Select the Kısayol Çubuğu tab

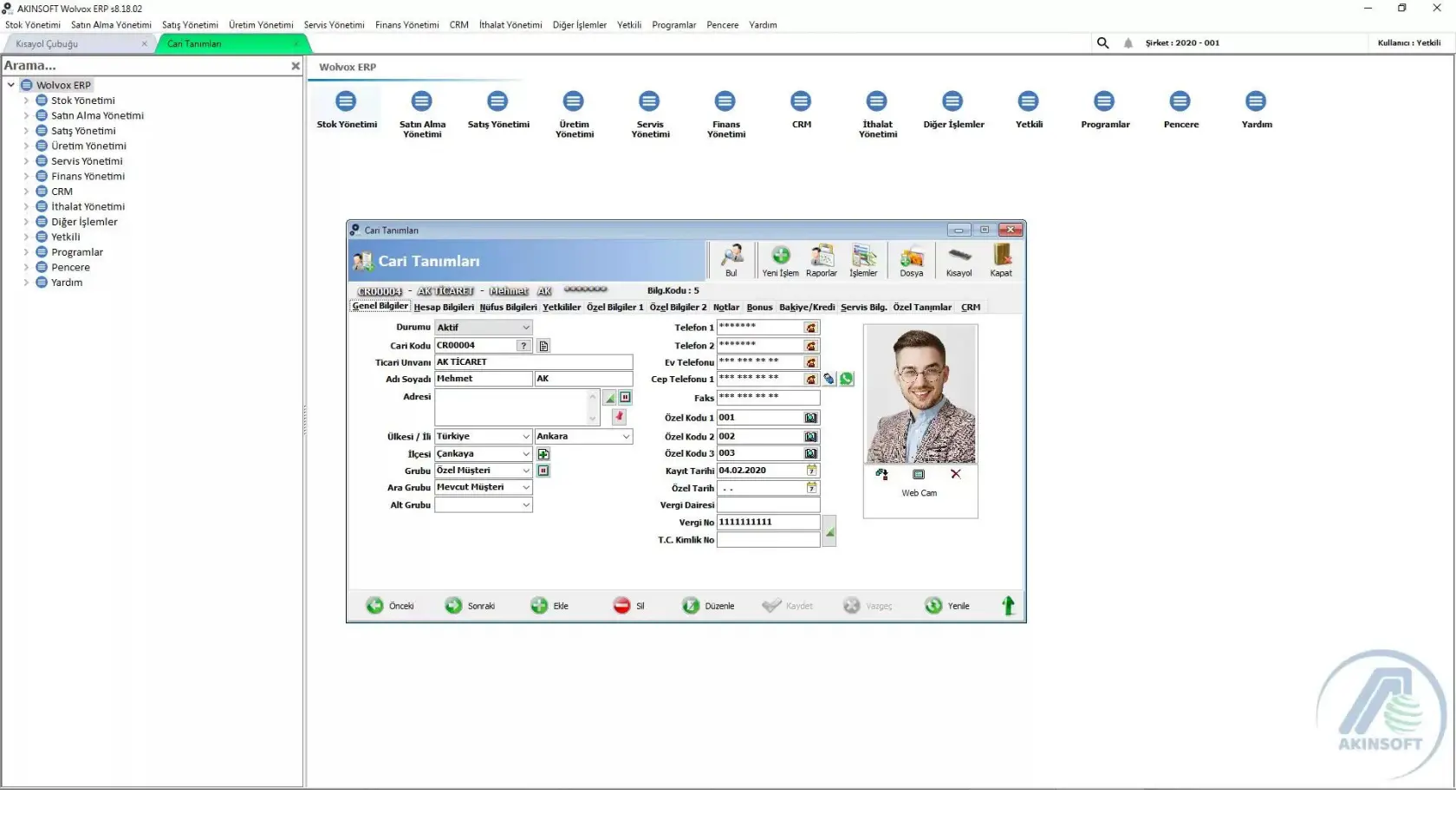coord(79,43)
